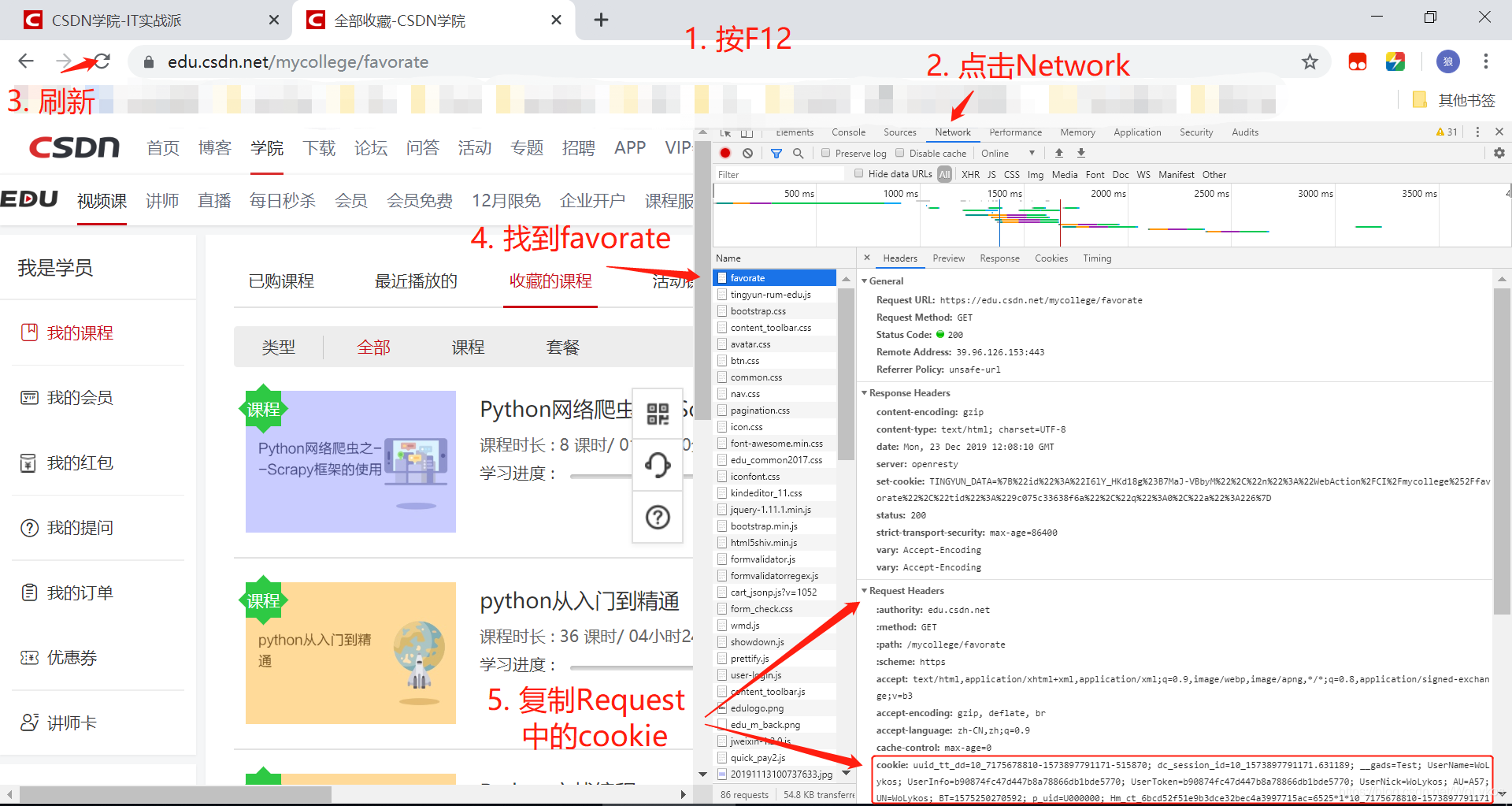This screenshot has height=806, width=1512.
Task: Filter requests by CSS type
Action: click(1011, 174)
